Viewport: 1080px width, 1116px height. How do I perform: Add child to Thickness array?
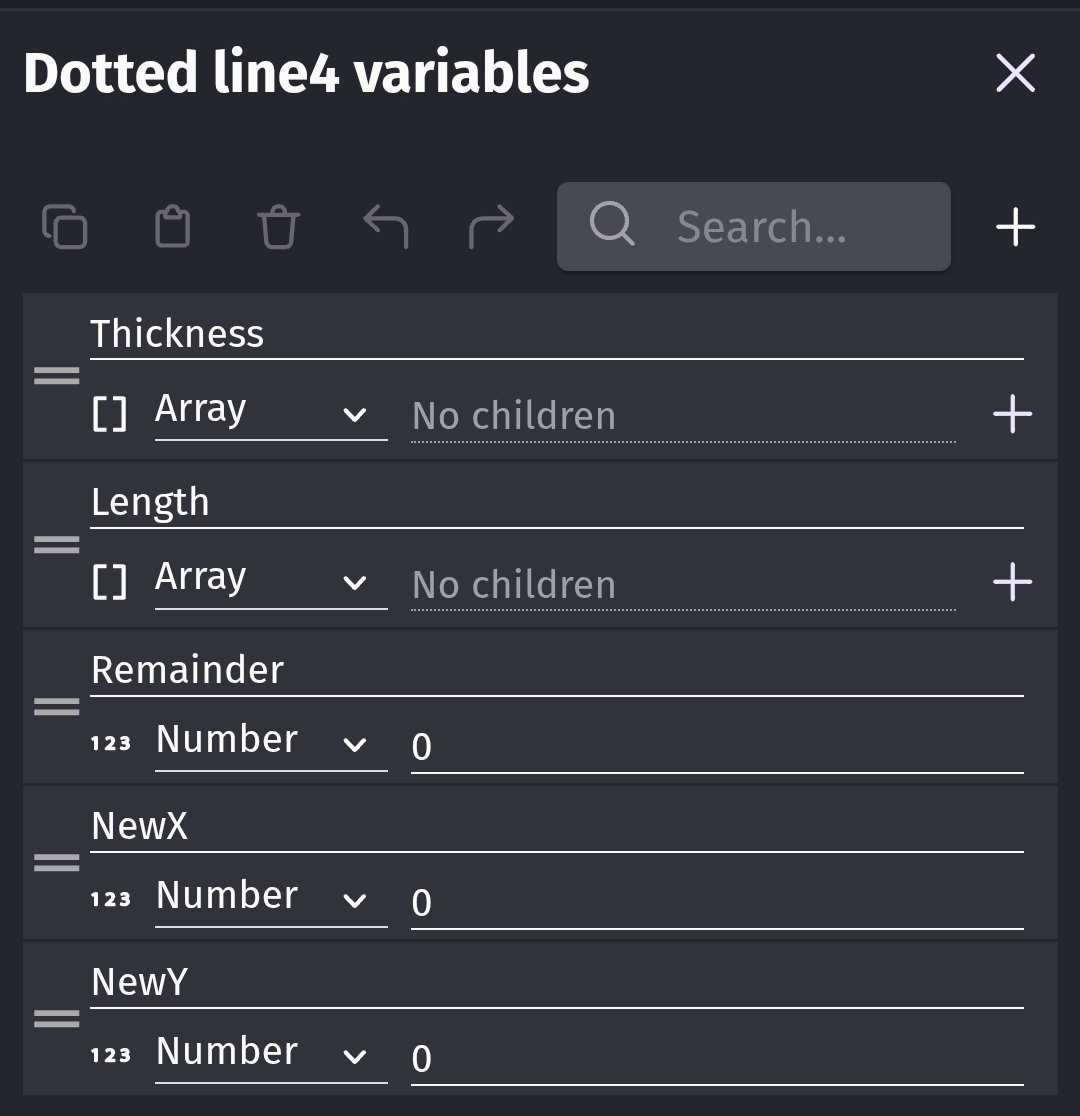(1012, 413)
